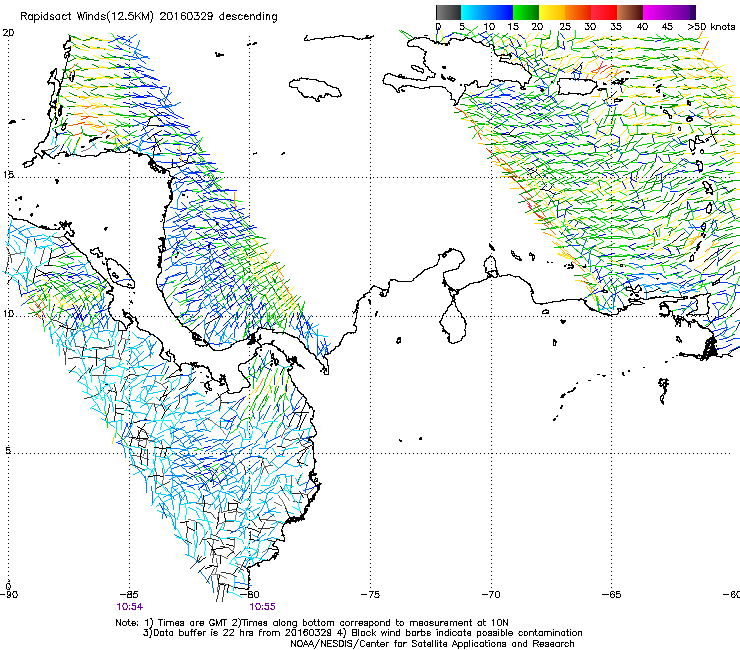Click the purple time label '10:55'

(x=262, y=607)
